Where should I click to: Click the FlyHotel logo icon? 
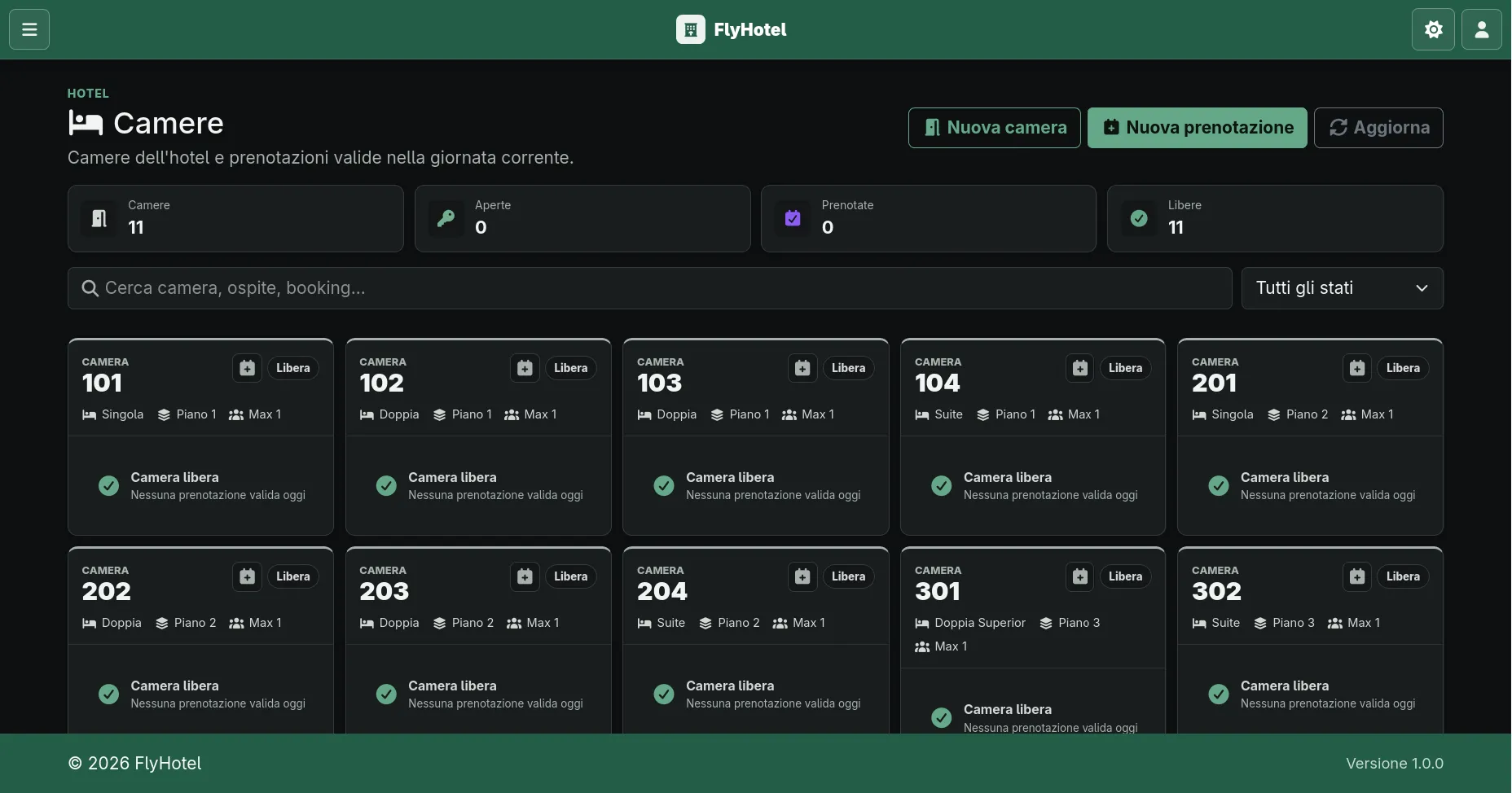click(x=690, y=29)
